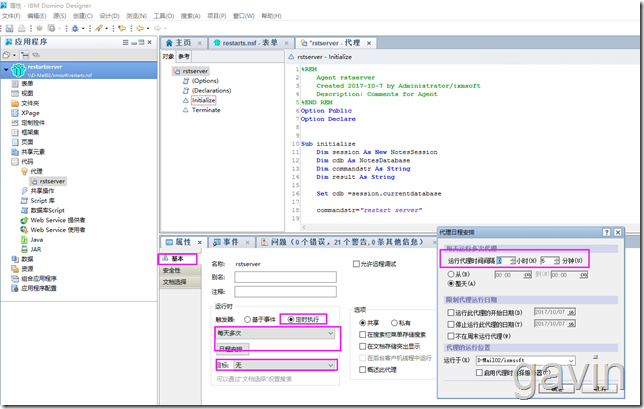This screenshot has width=644, height=409.
Task: Open the 目标 dropdown showing 无
Action: click(284, 365)
